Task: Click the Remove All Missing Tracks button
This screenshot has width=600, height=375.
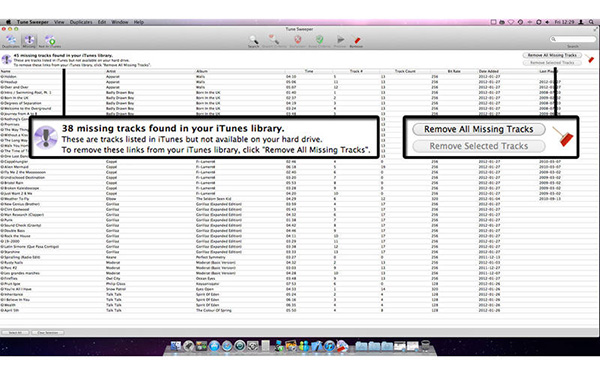Action: [x=552, y=55]
